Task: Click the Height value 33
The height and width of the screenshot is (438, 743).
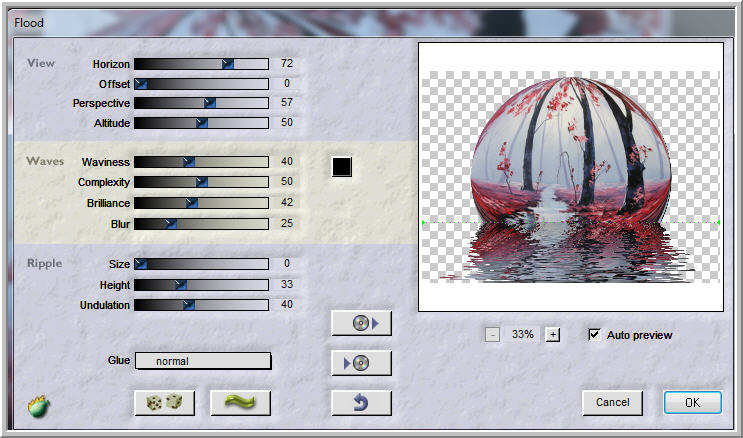Action: point(287,284)
